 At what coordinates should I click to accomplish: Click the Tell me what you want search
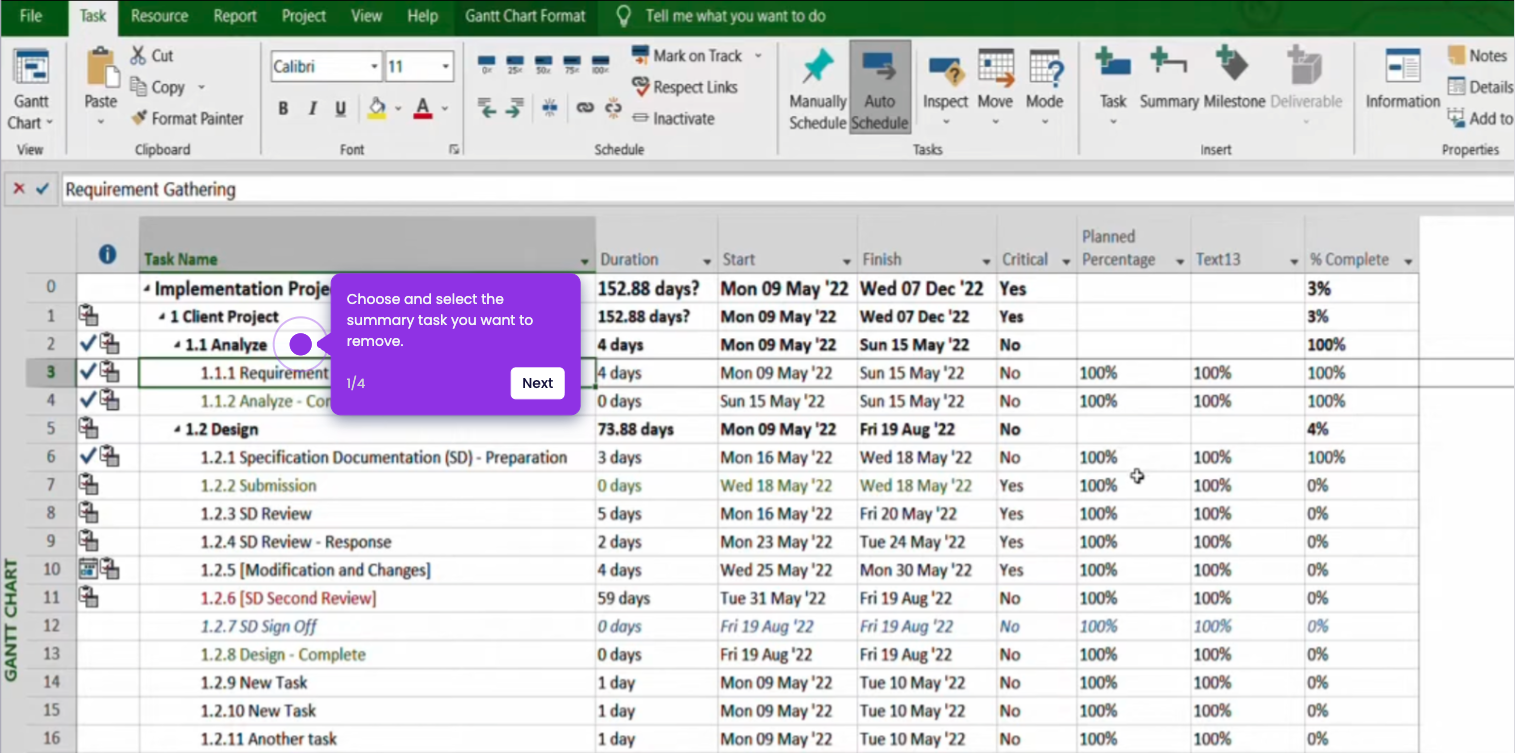click(x=735, y=16)
